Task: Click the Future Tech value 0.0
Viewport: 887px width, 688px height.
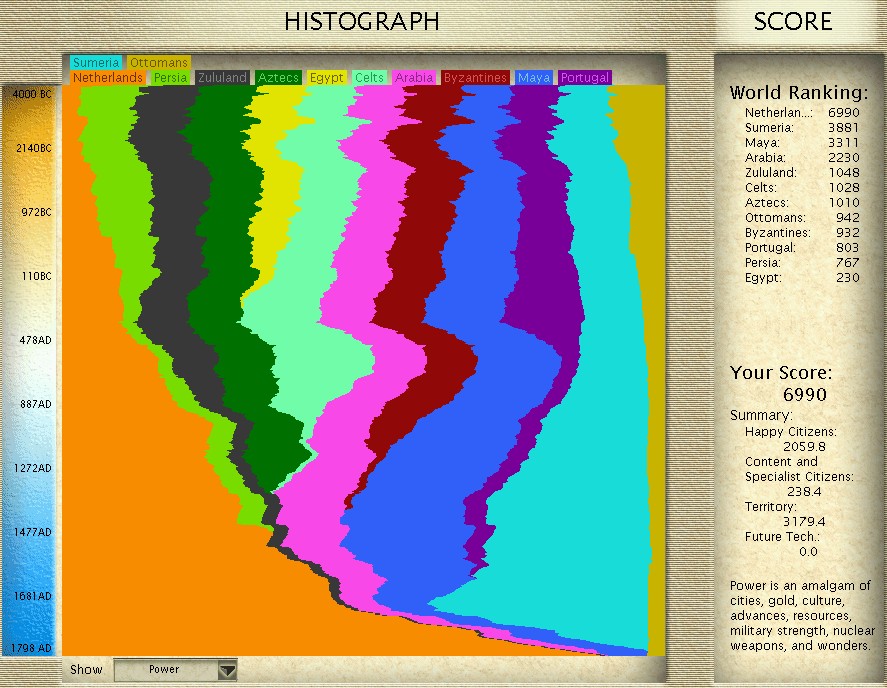Action: point(808,552)
